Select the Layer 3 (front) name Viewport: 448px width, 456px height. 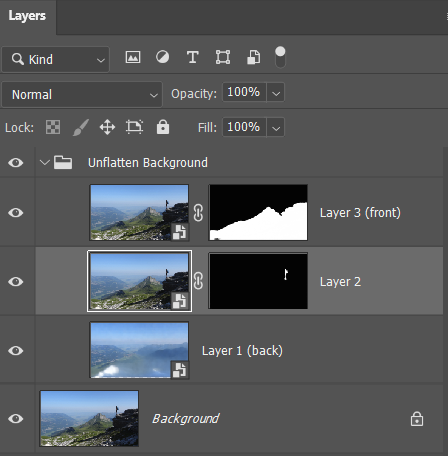360,213
